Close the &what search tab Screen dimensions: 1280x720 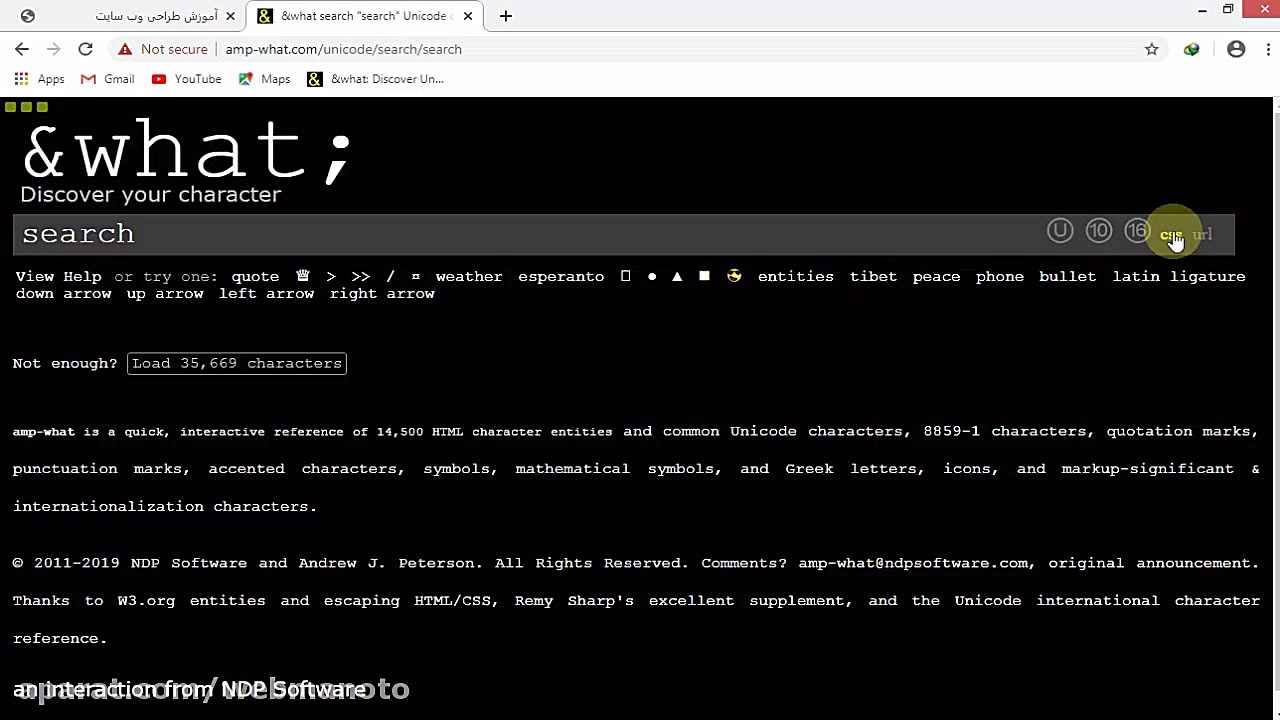click(468, 16)
